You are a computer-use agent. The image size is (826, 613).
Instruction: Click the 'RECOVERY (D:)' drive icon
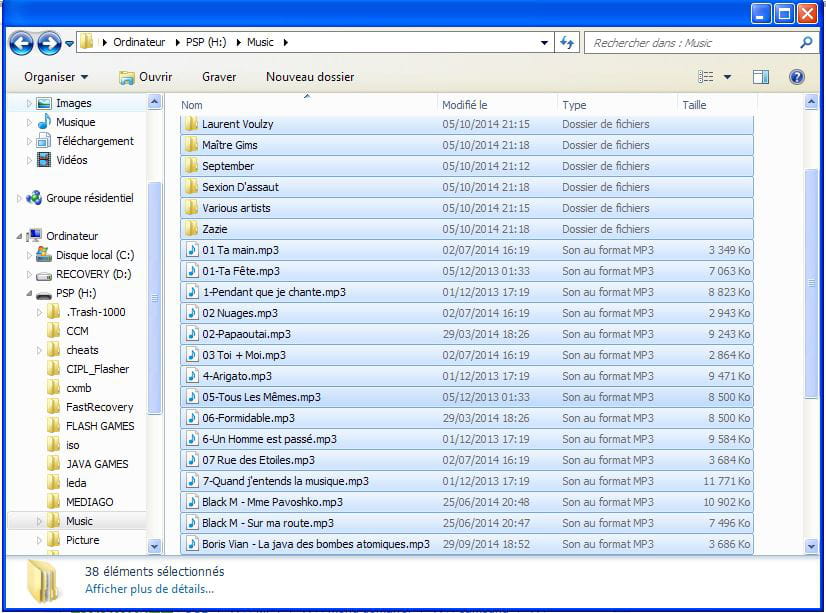tap(44, 275)
